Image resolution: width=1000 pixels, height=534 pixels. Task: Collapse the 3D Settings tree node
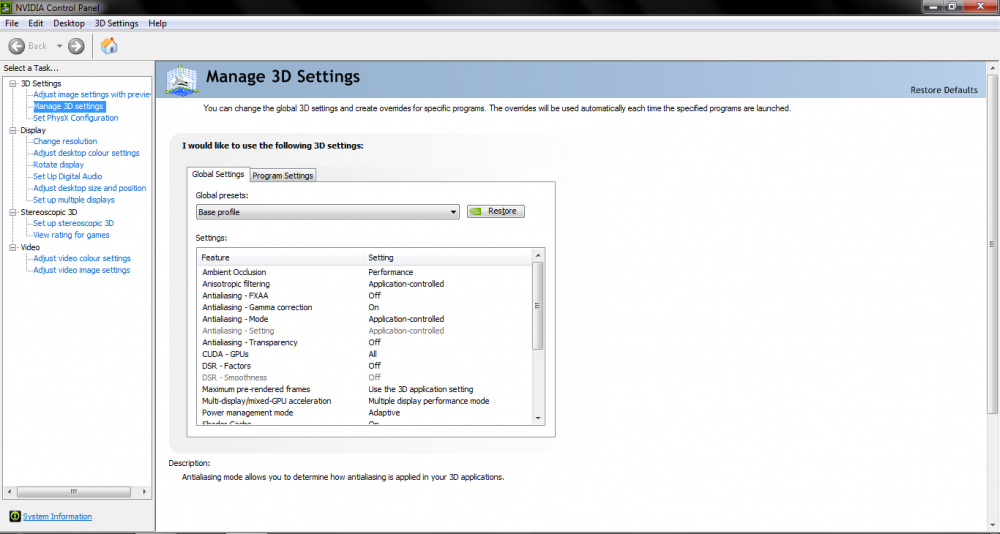(13, 84)
